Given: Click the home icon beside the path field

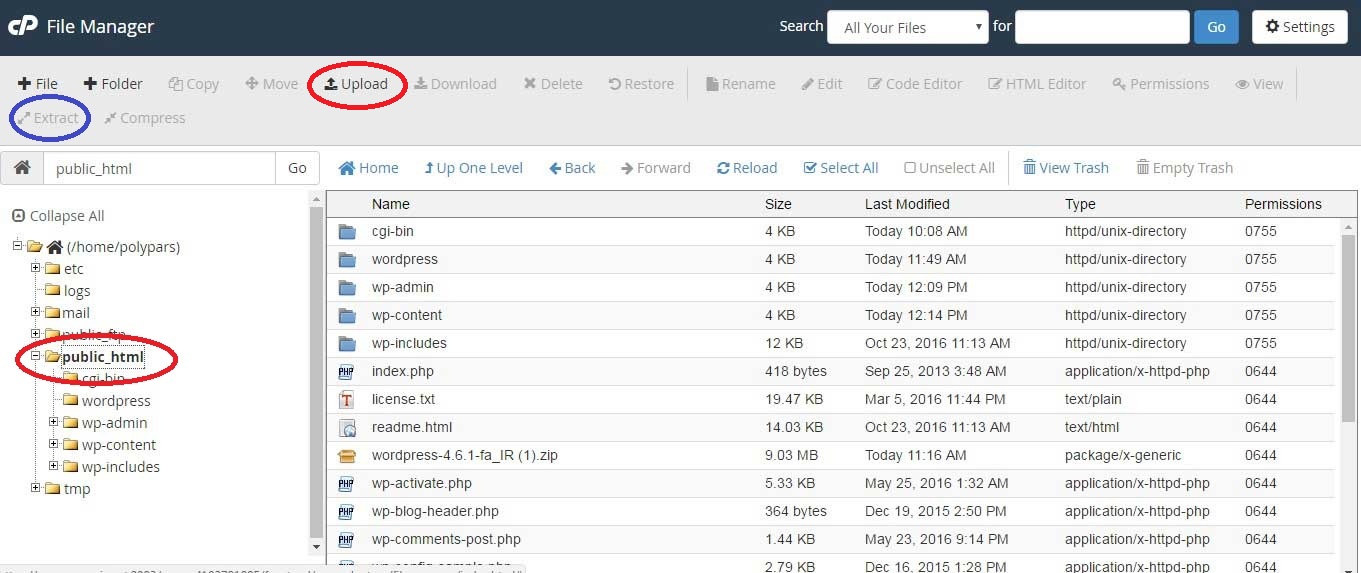Looking at the screenshot, I should (x=22, y=168).
